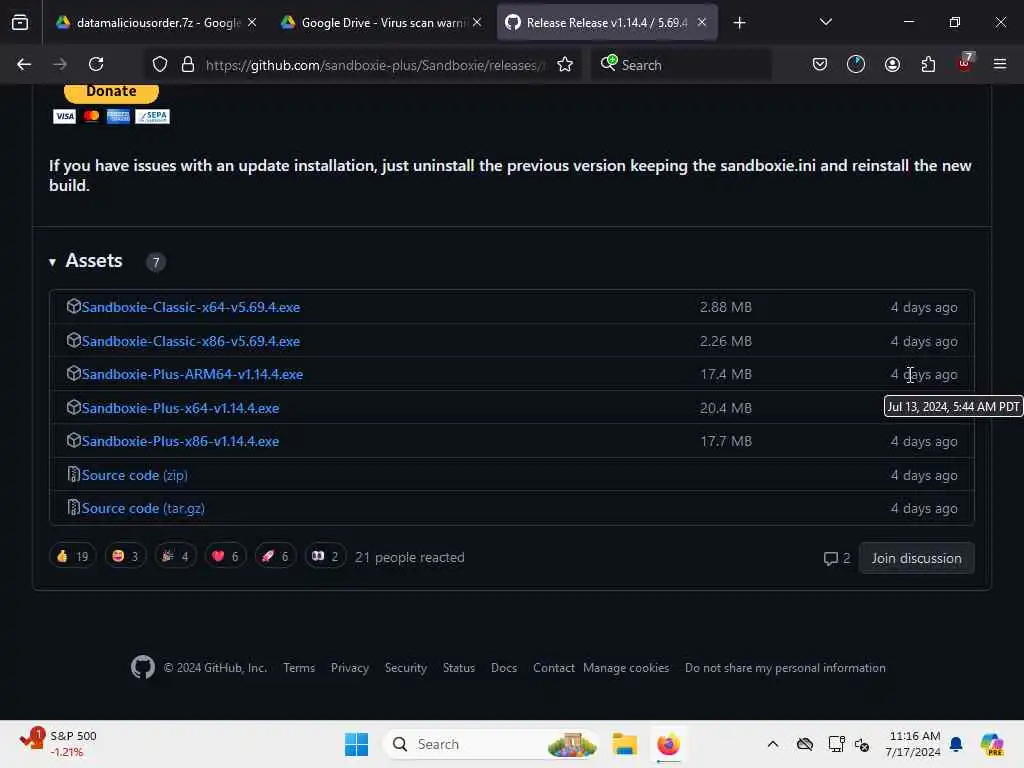Viewport: 1024px width, 768px height.
Task: Click Manage cookies in the footer
Action: 626,668
